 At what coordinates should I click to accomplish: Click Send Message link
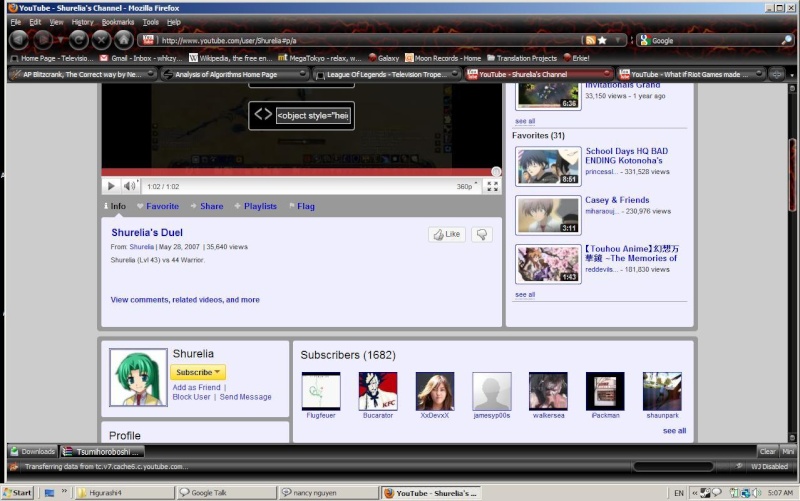click(x=245, y=397)
